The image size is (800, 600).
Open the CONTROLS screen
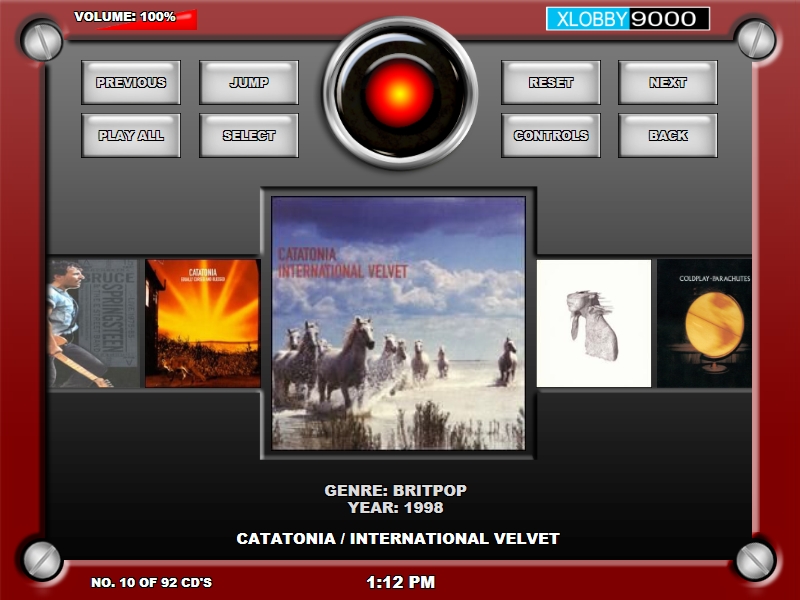pyautogui.click(x=551, y=135)
